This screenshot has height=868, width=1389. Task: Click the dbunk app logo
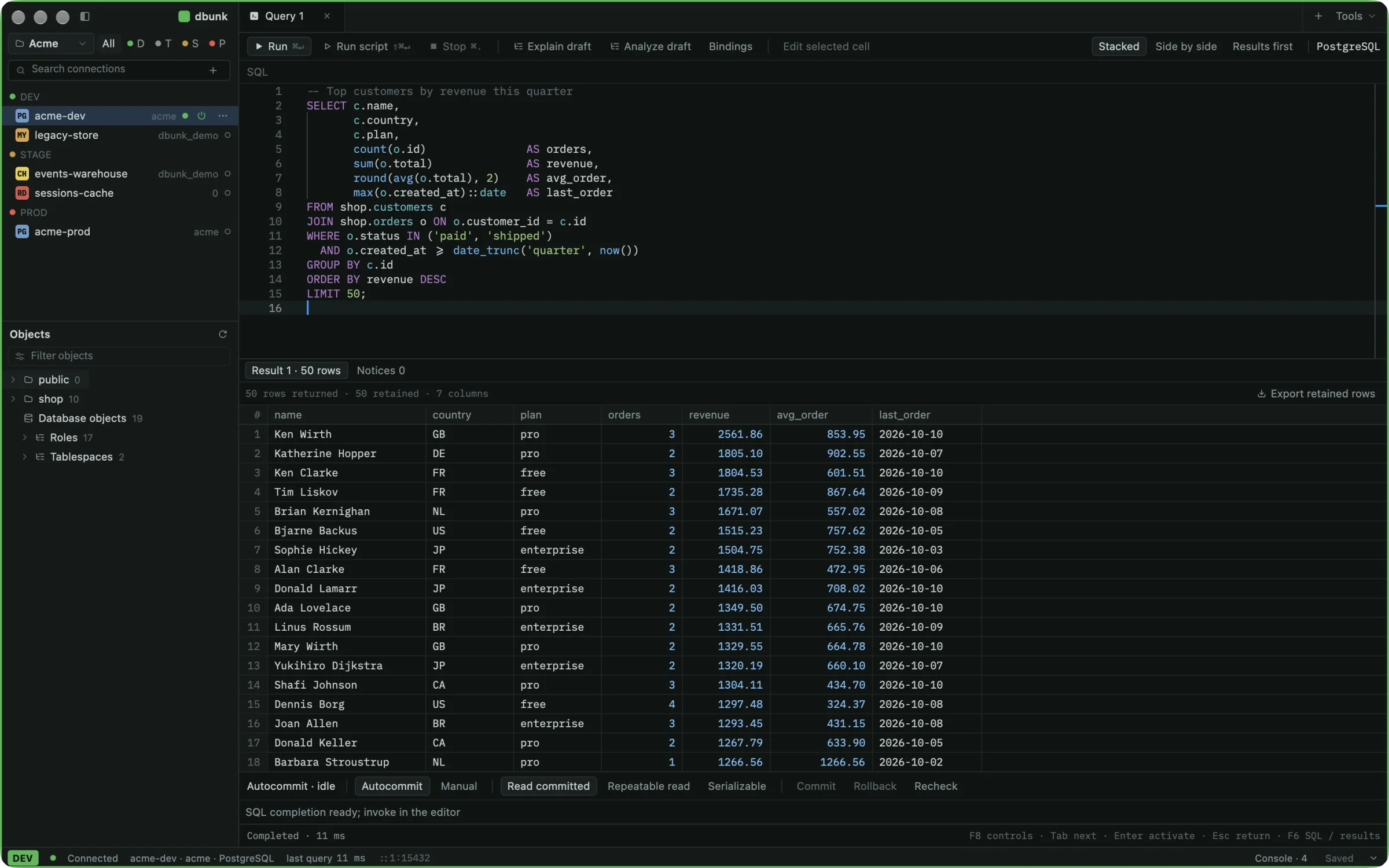tap(184, 16)
